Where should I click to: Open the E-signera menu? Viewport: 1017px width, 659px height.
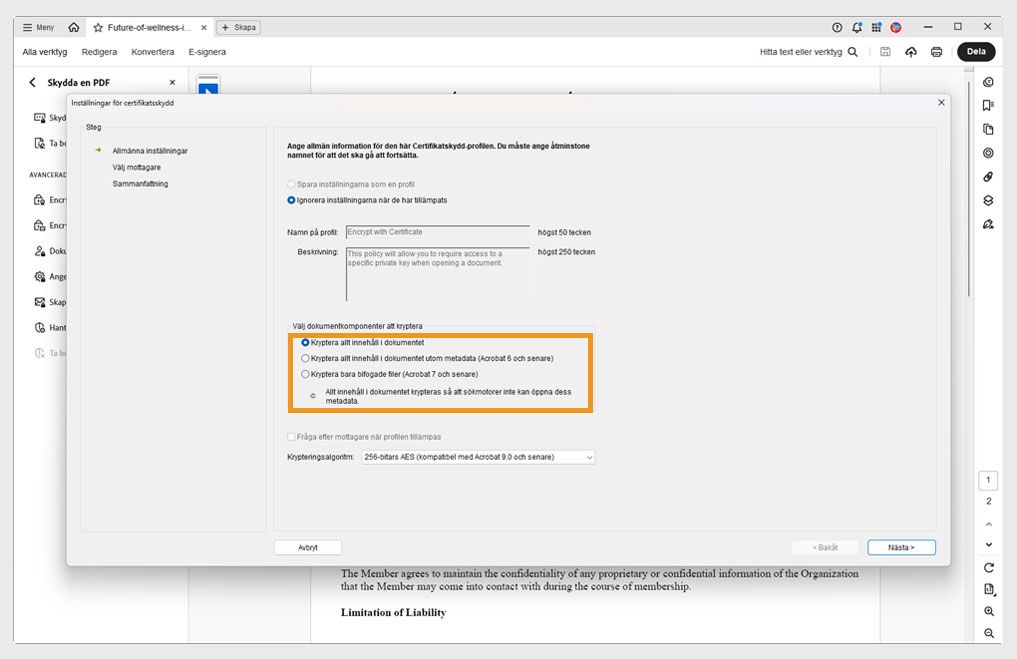[207, 52]
